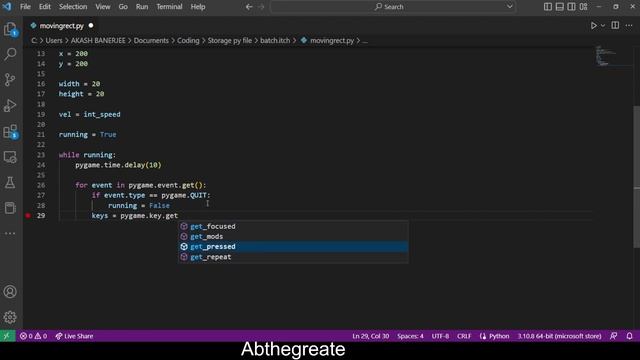Click Coding breadcrumb folder
The width and height of the screenshot is (640, 360).
coord(188,40)
